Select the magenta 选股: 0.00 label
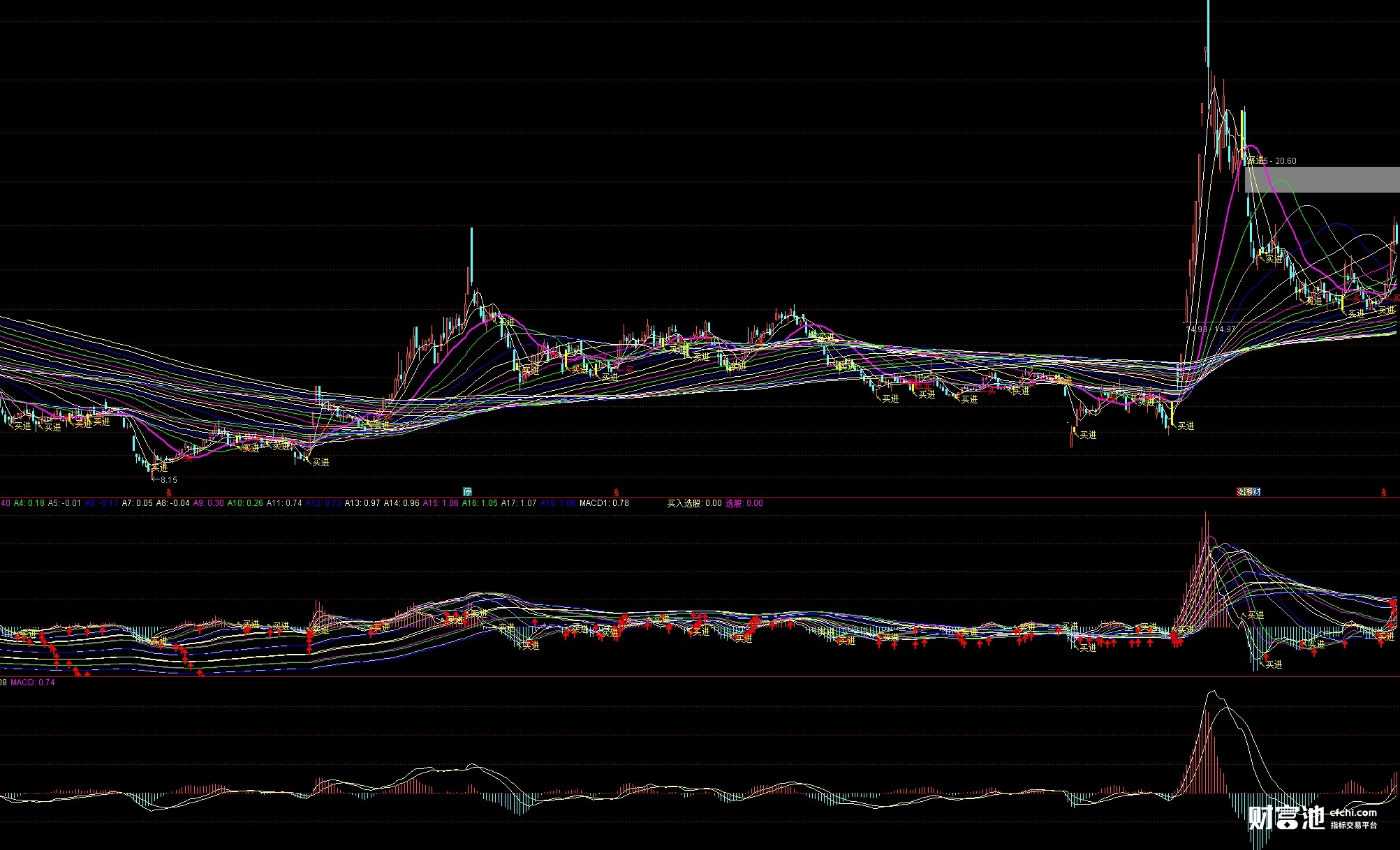Screen dimensions: 1400x850 pyautogui.click(x=744, y=503)
